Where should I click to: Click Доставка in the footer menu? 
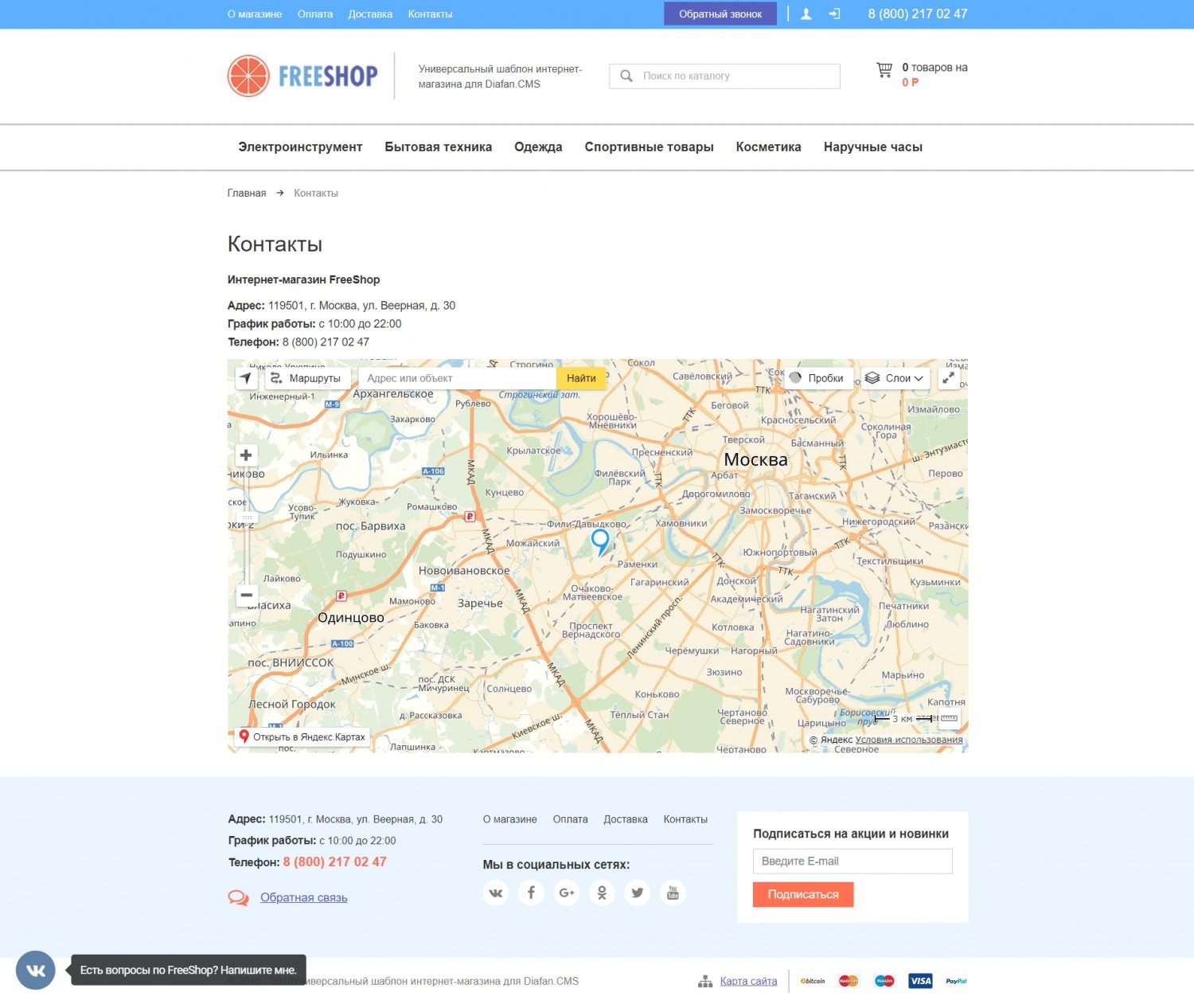pos(626,819)
